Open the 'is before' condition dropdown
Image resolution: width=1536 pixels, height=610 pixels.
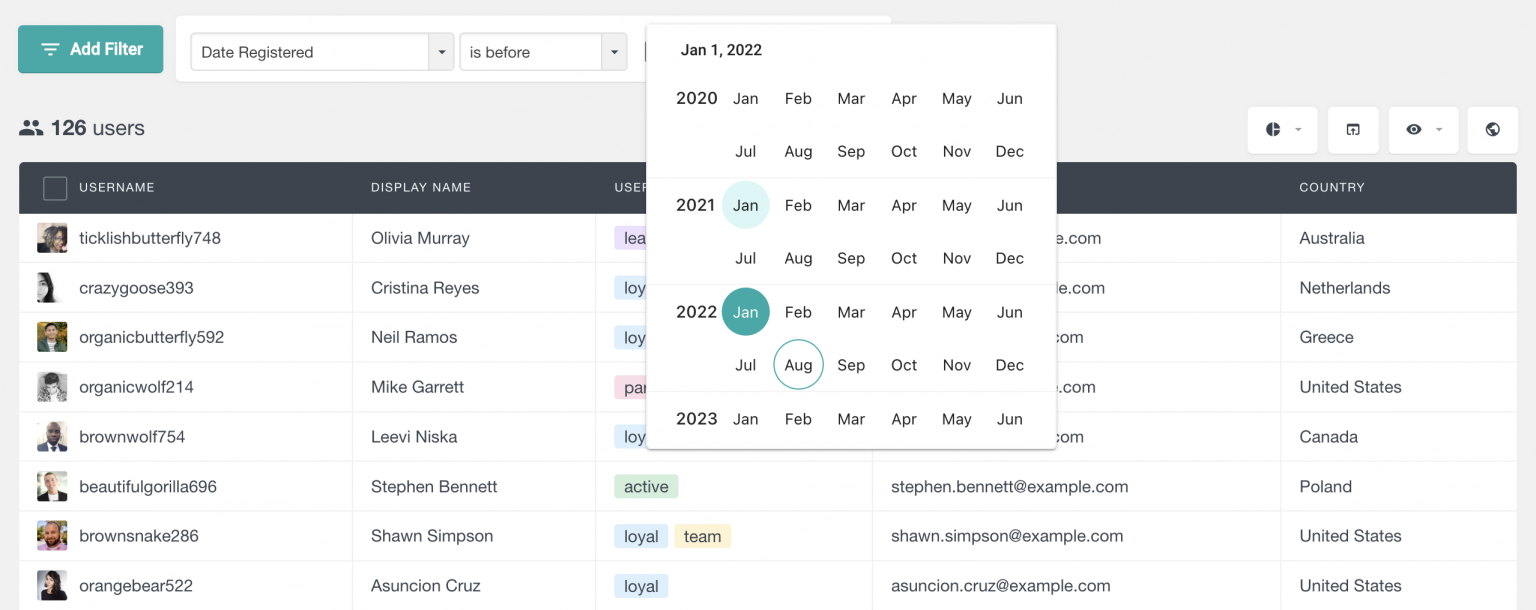615,52
